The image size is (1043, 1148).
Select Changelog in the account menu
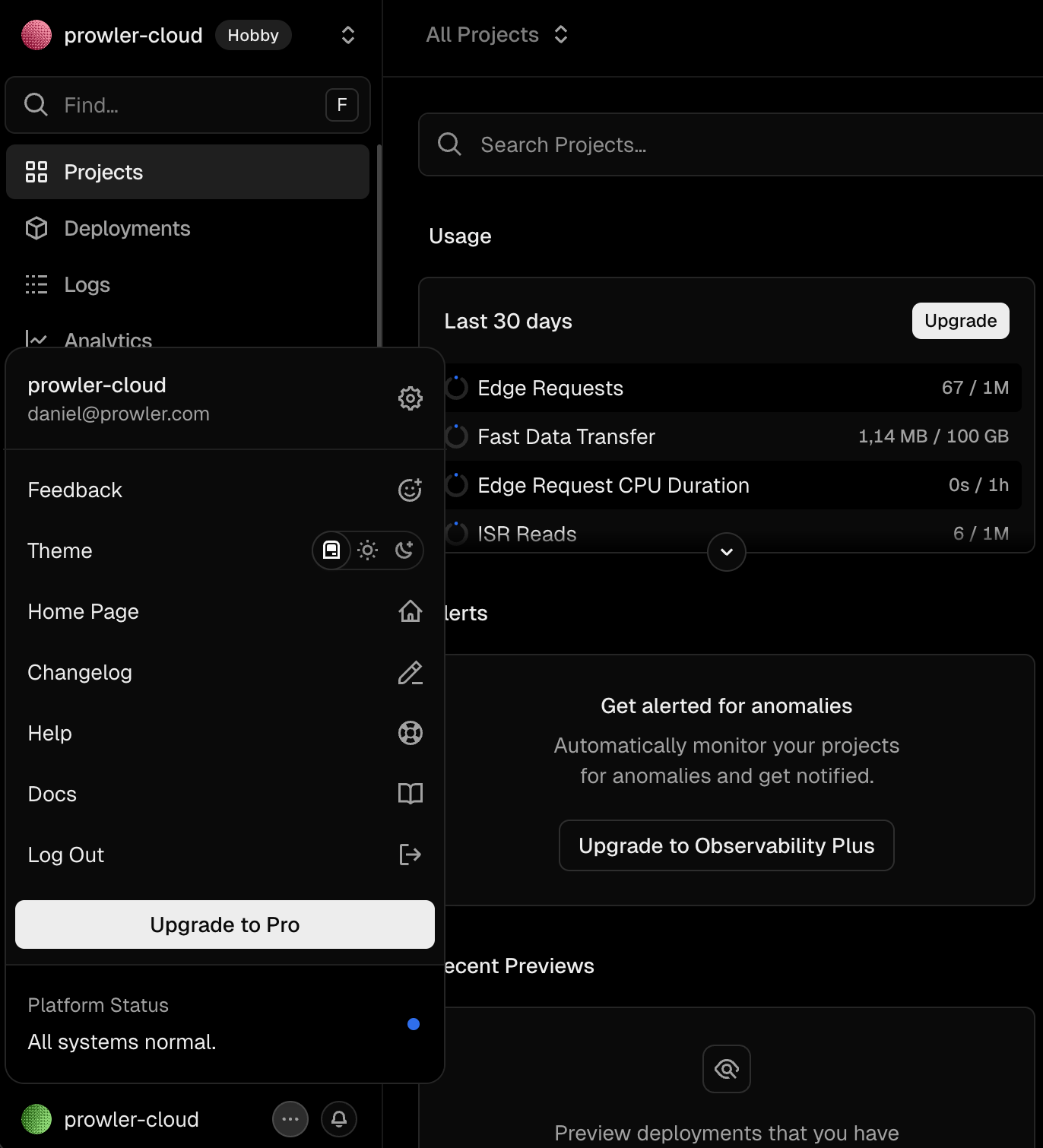tap(225, 672)
